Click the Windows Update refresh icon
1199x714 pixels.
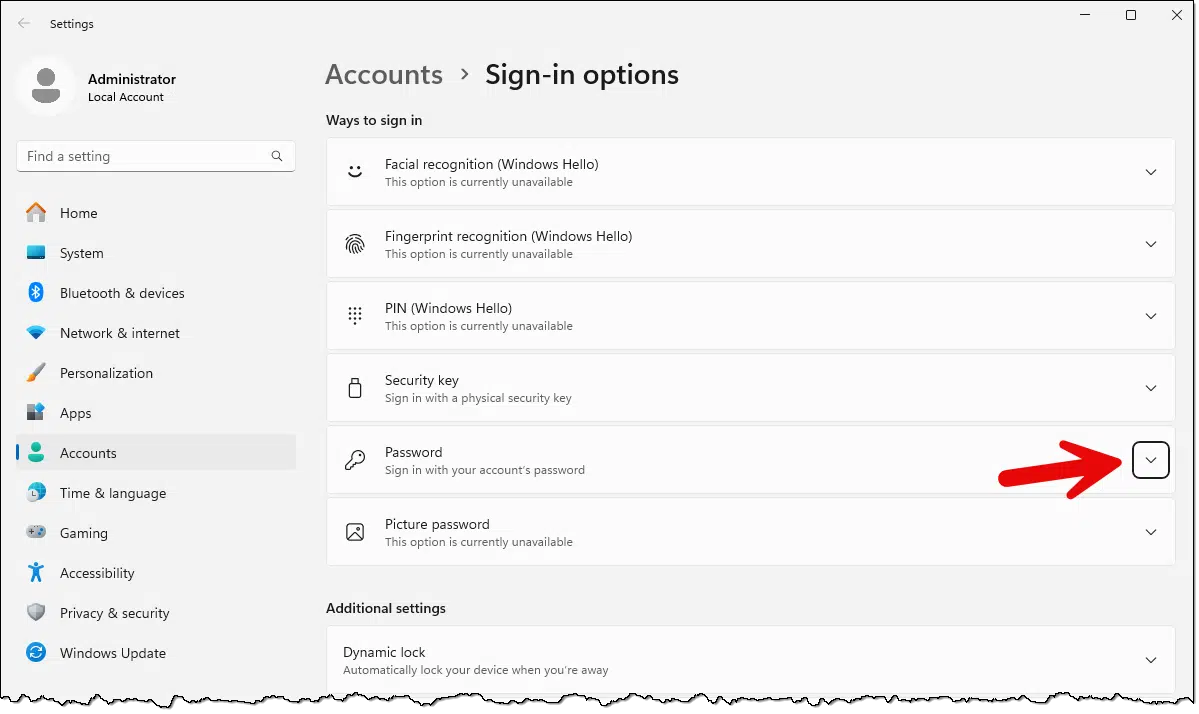tap(36, 652)
